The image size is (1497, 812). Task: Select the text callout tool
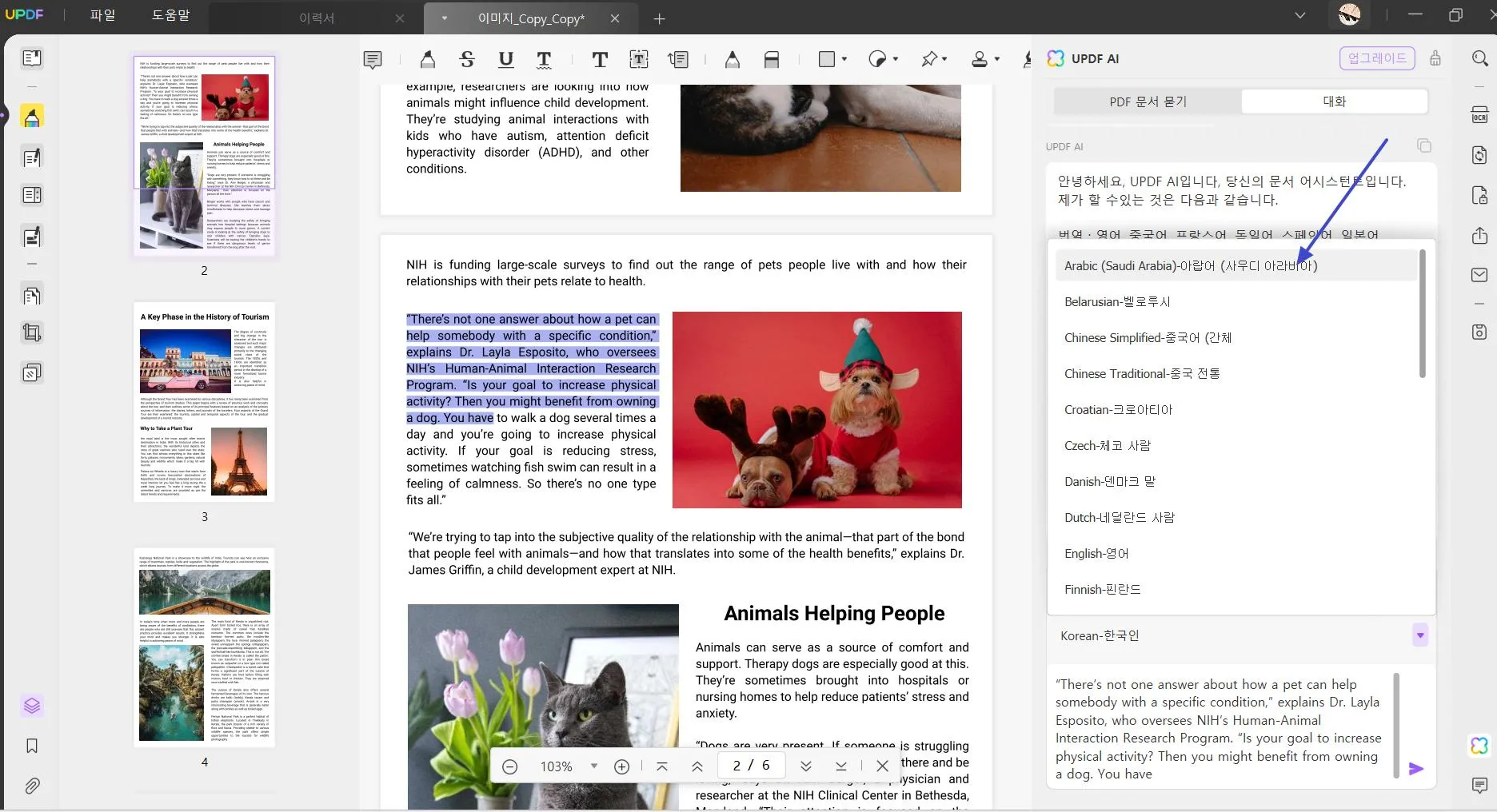678,59
